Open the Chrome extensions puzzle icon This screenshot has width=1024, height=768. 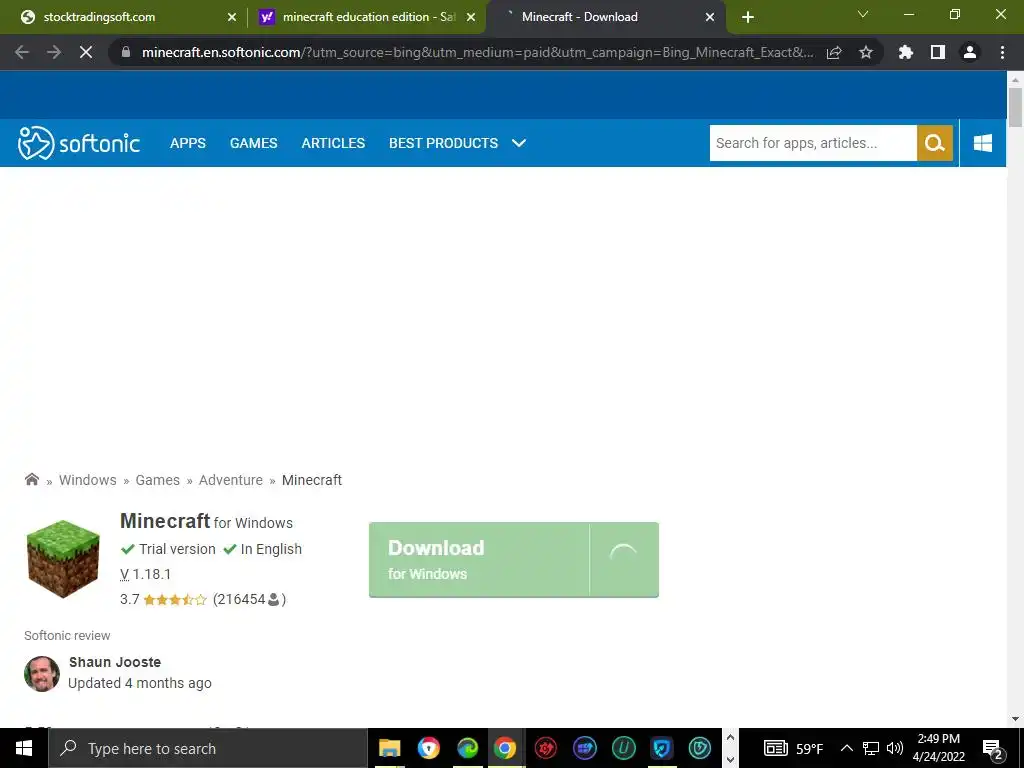(906, 52)
